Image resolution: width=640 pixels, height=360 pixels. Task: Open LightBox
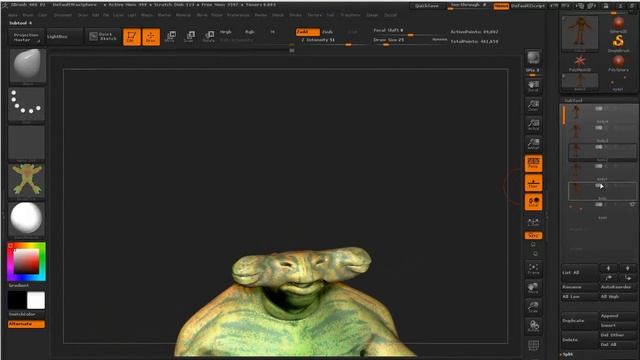[64, 36]
